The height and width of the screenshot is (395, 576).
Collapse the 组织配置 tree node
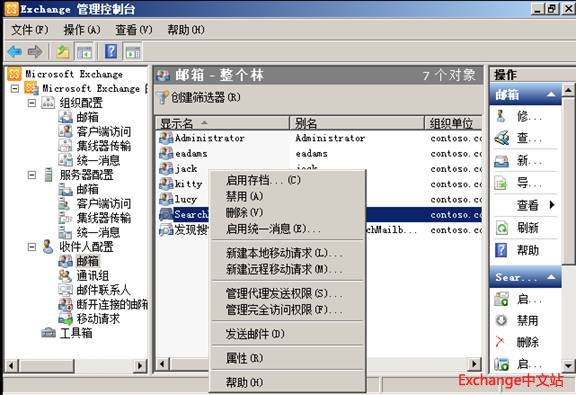(32, 103)
